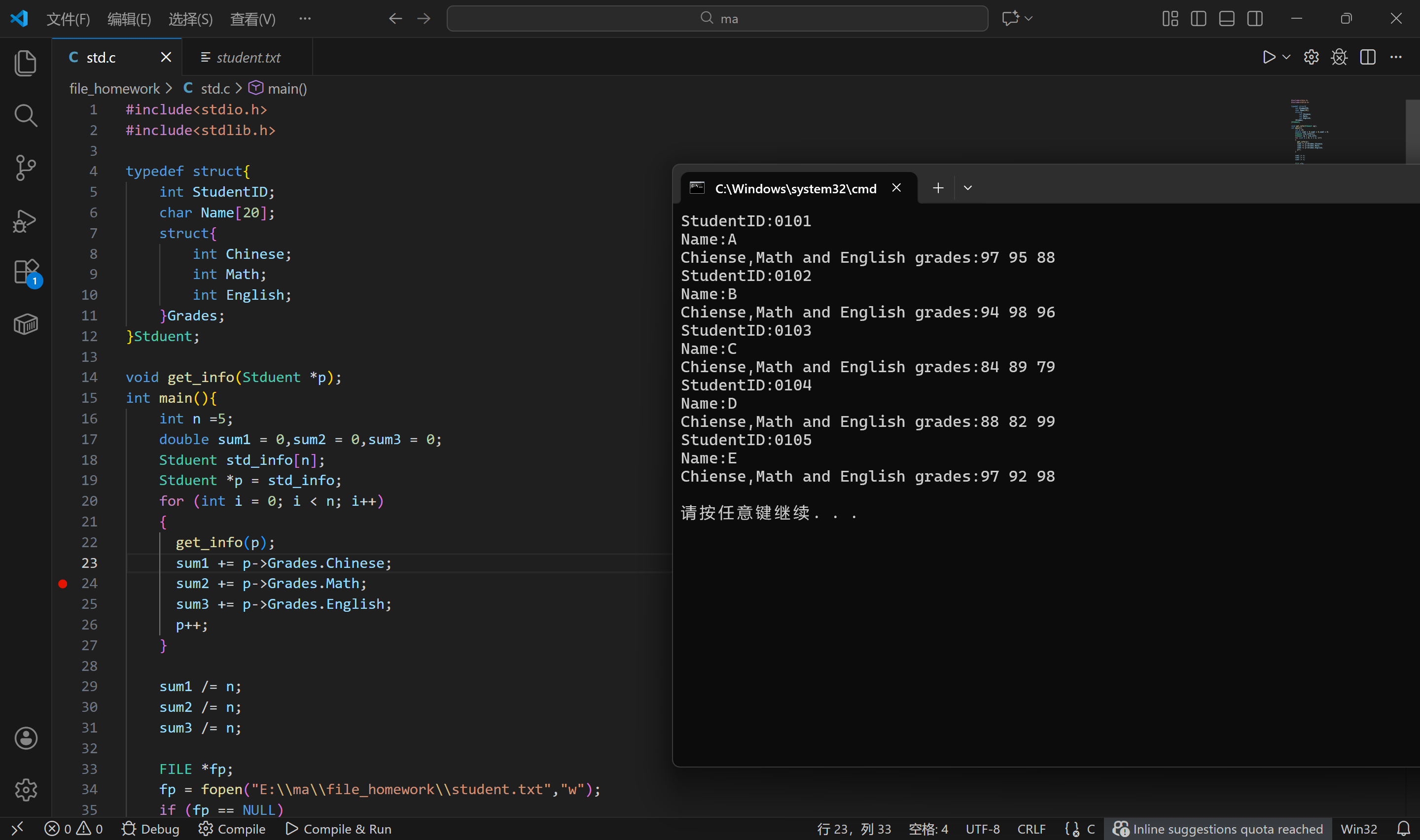This screenshot has height=840, width=1420.
Task: Expand the run button dropdown arrow
Action: pyautogui.click(x=1286, y=57)
